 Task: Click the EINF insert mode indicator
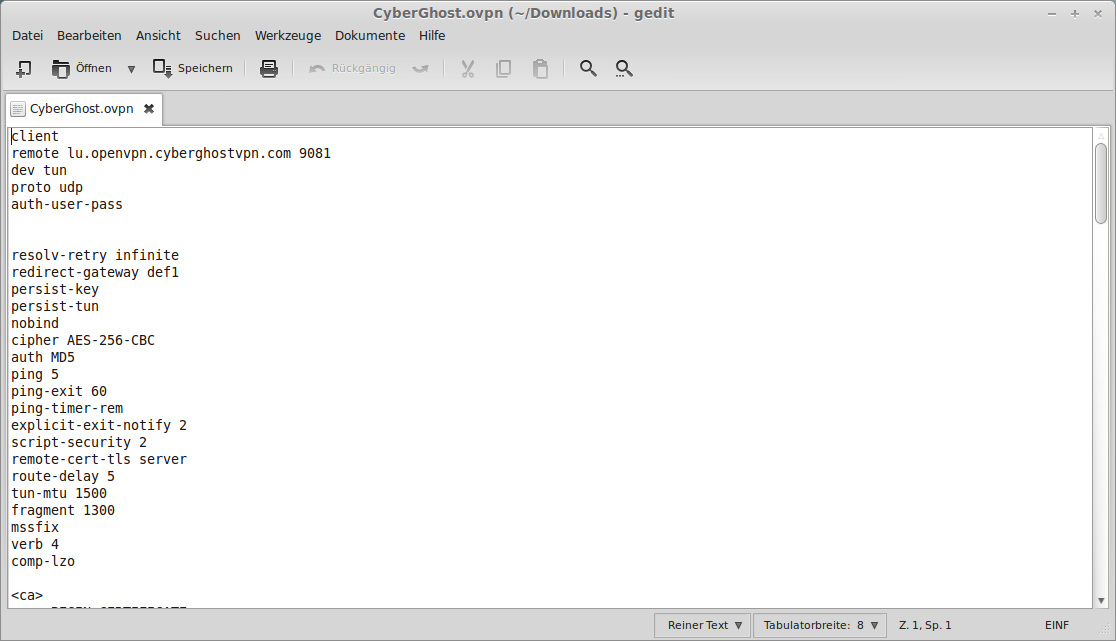pos(1057,625)
